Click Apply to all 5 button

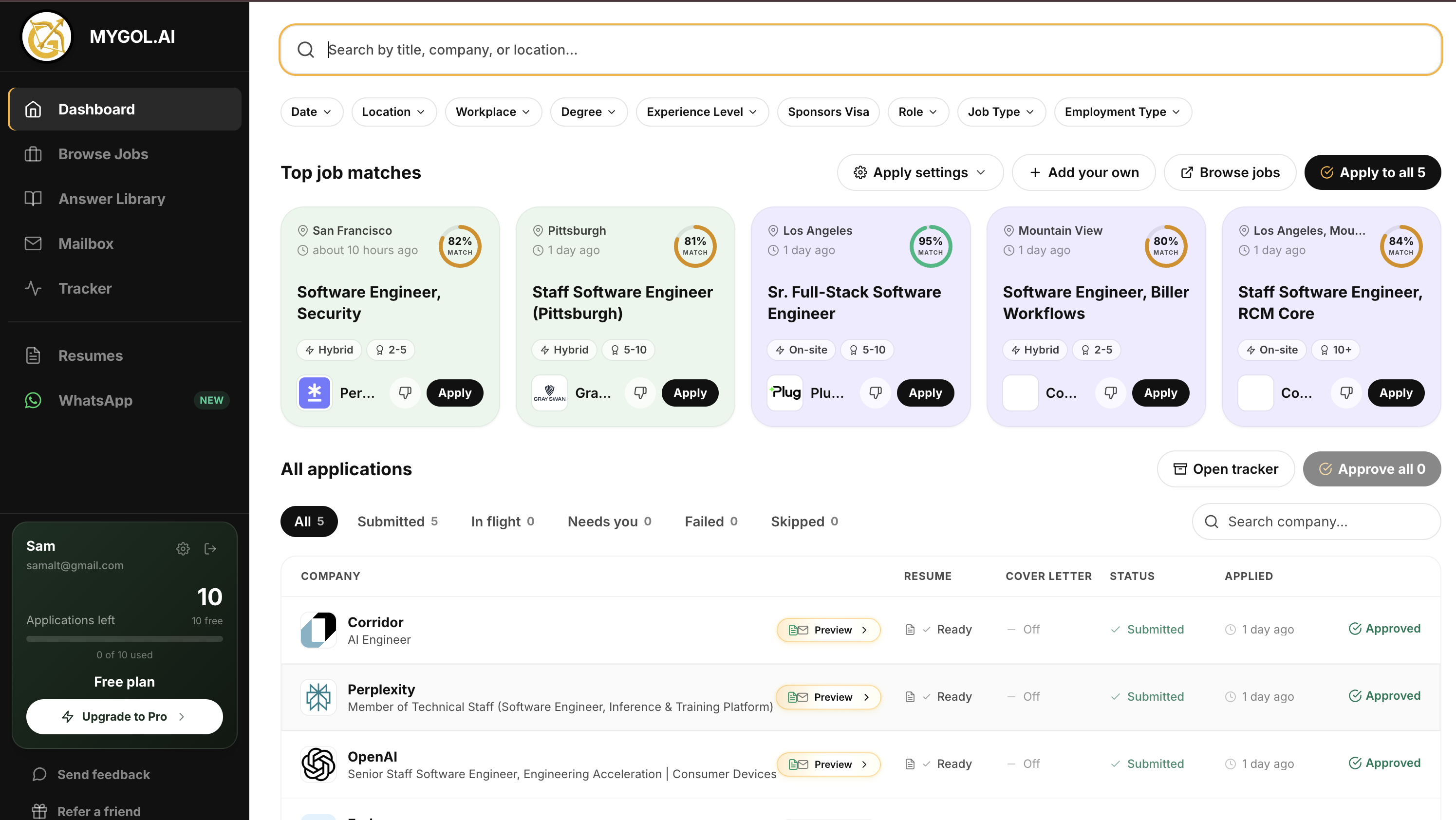click(x=1372, y=172)
